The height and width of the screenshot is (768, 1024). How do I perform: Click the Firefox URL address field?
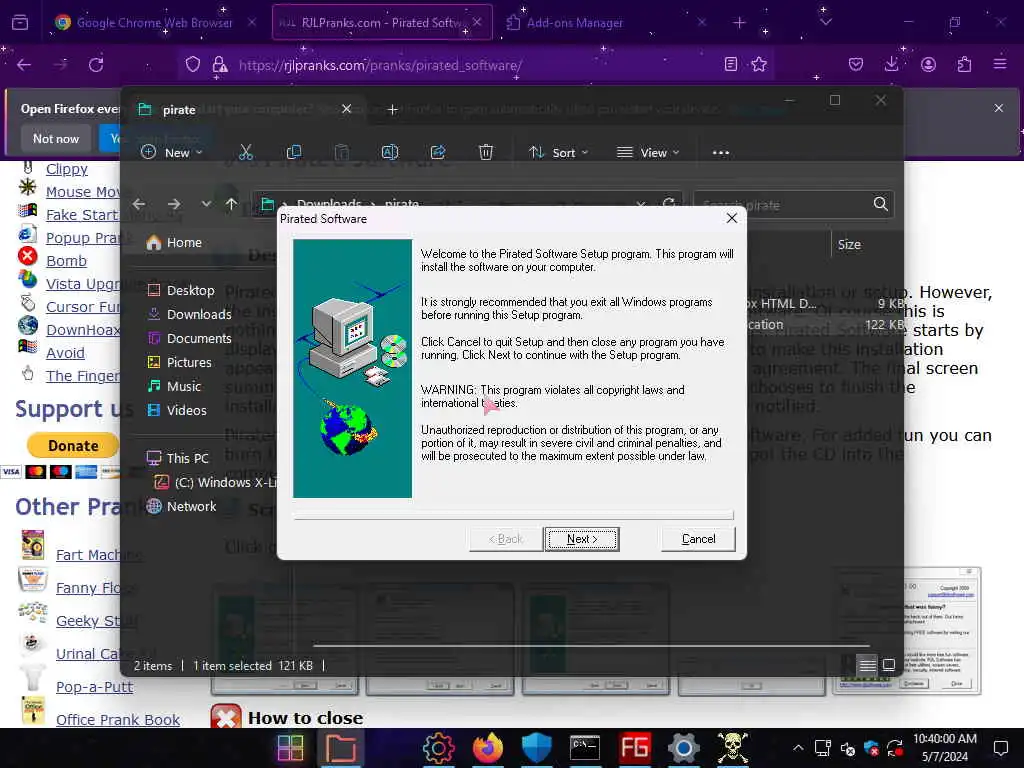click(477, 65)
